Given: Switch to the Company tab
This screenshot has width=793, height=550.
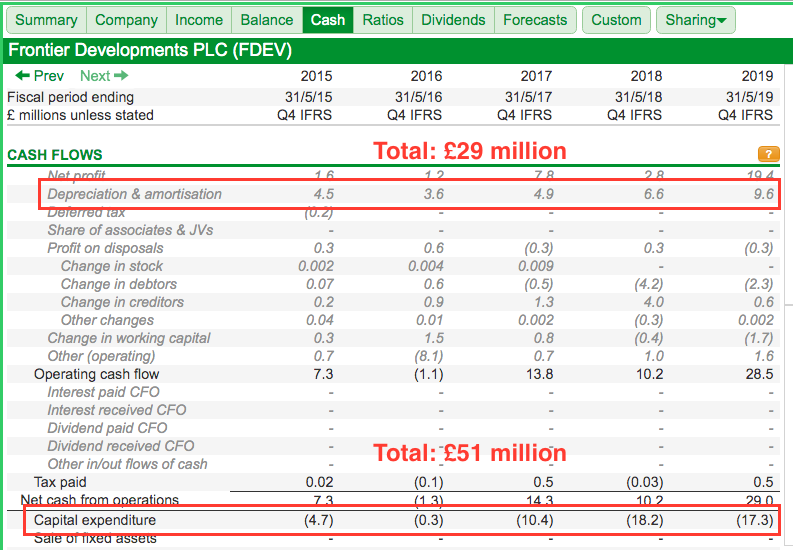Looking at the screenshot, I should click(x=126, y=20).
